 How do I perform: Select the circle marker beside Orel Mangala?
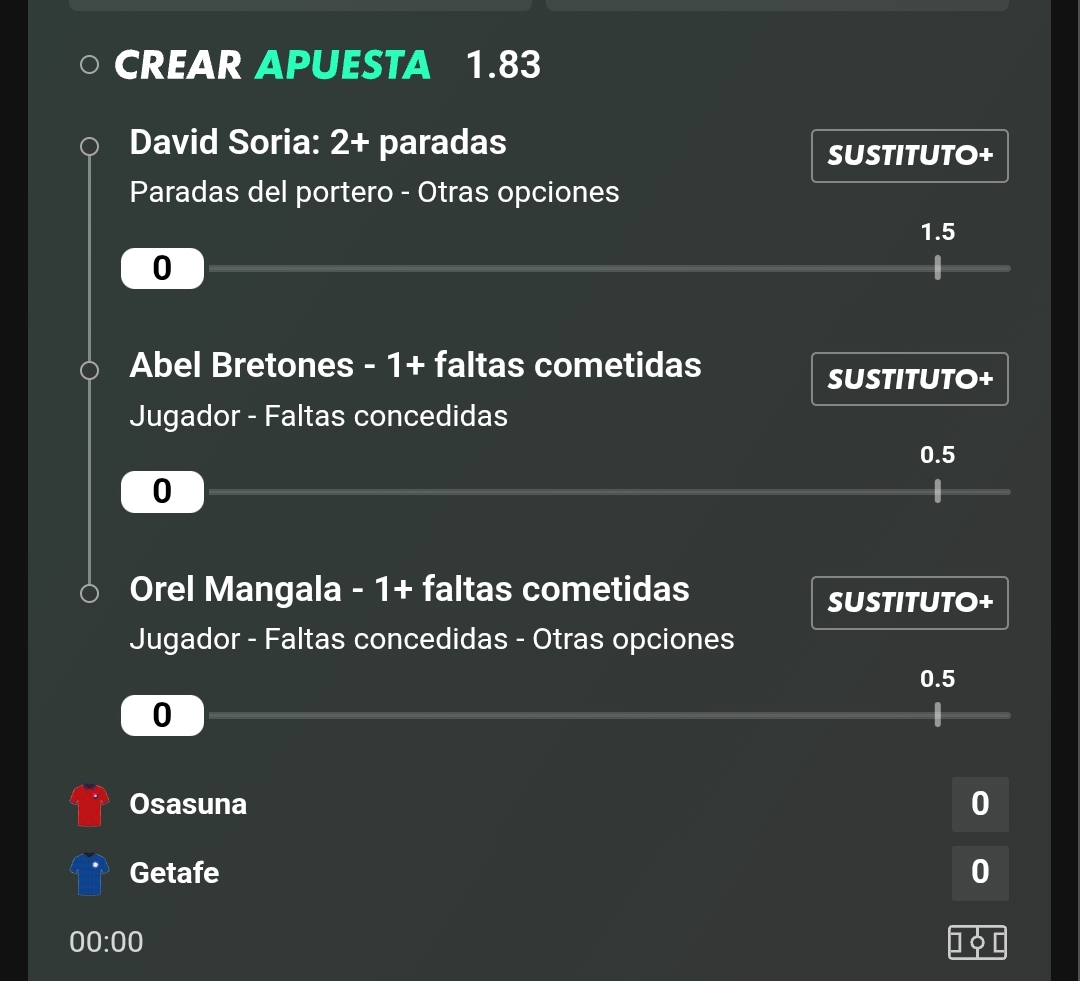(90, 593)
